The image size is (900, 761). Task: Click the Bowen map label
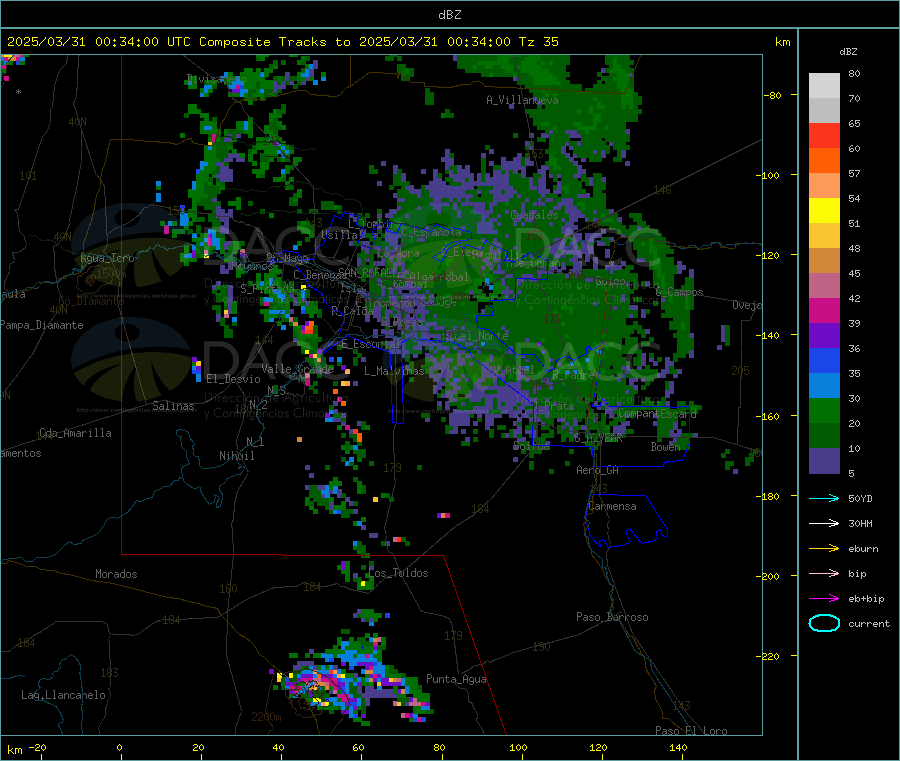pos(665,447)
